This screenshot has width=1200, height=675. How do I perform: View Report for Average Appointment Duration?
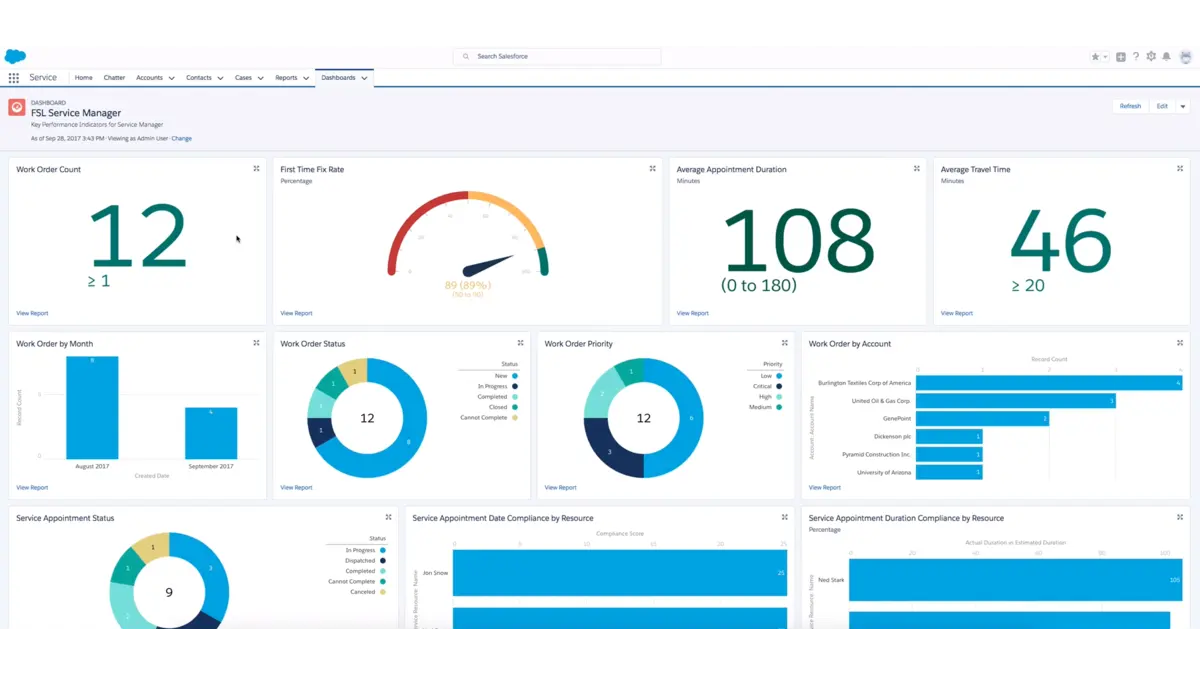pyautogui.click(x=692, y=313)
